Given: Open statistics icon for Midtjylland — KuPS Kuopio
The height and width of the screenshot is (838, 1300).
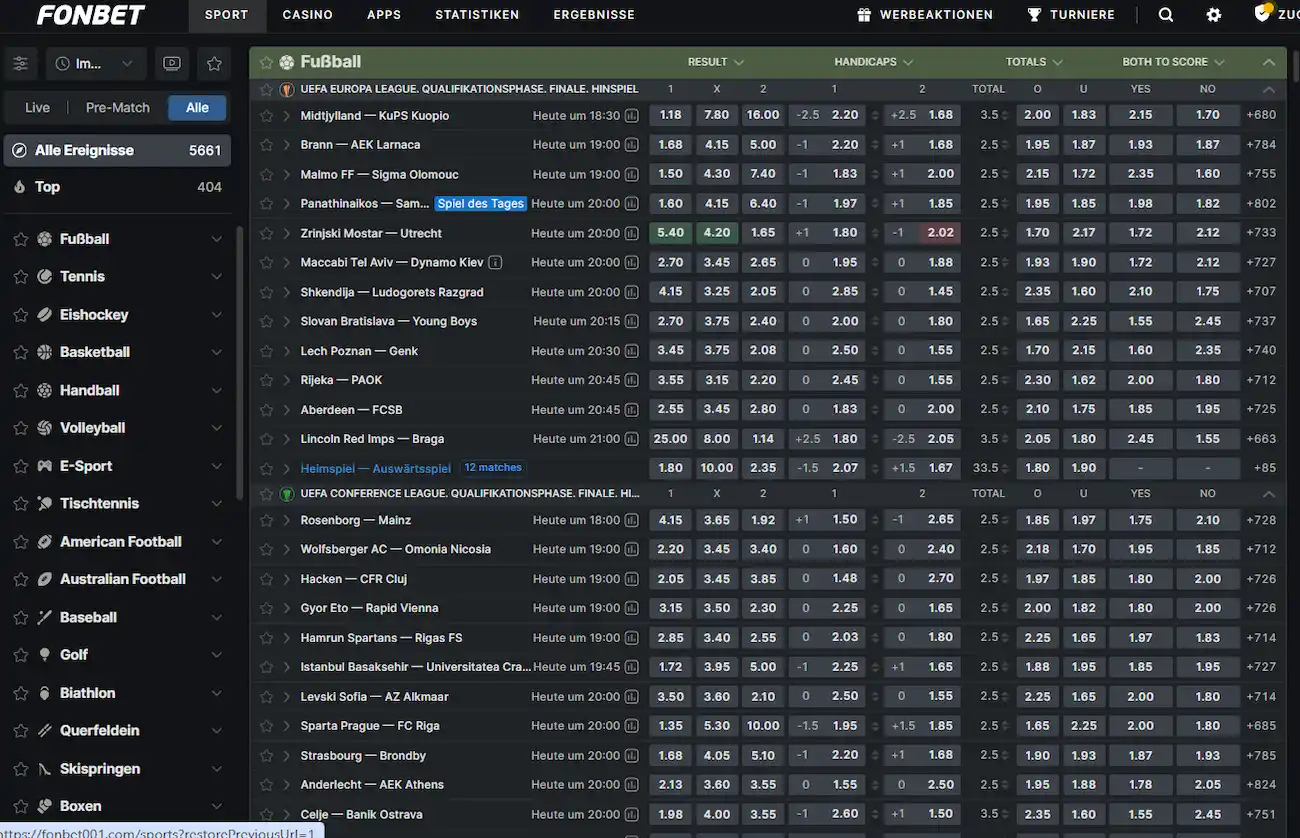Looking at the screenshot, I should pos(632,116).
